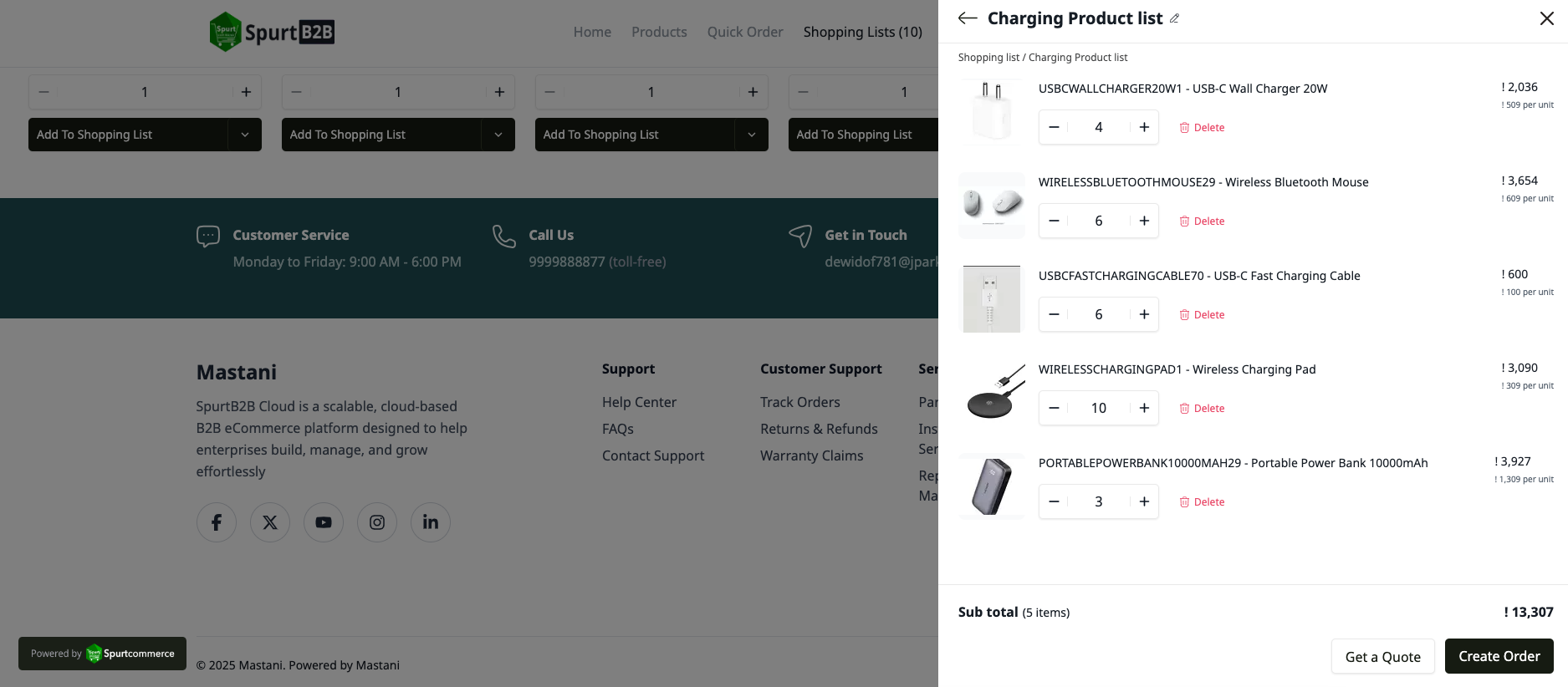Expand the second Add To Shopping List dropdown arrow
Viewport: 1568px width, 687px height.
(x=498, y=135)
